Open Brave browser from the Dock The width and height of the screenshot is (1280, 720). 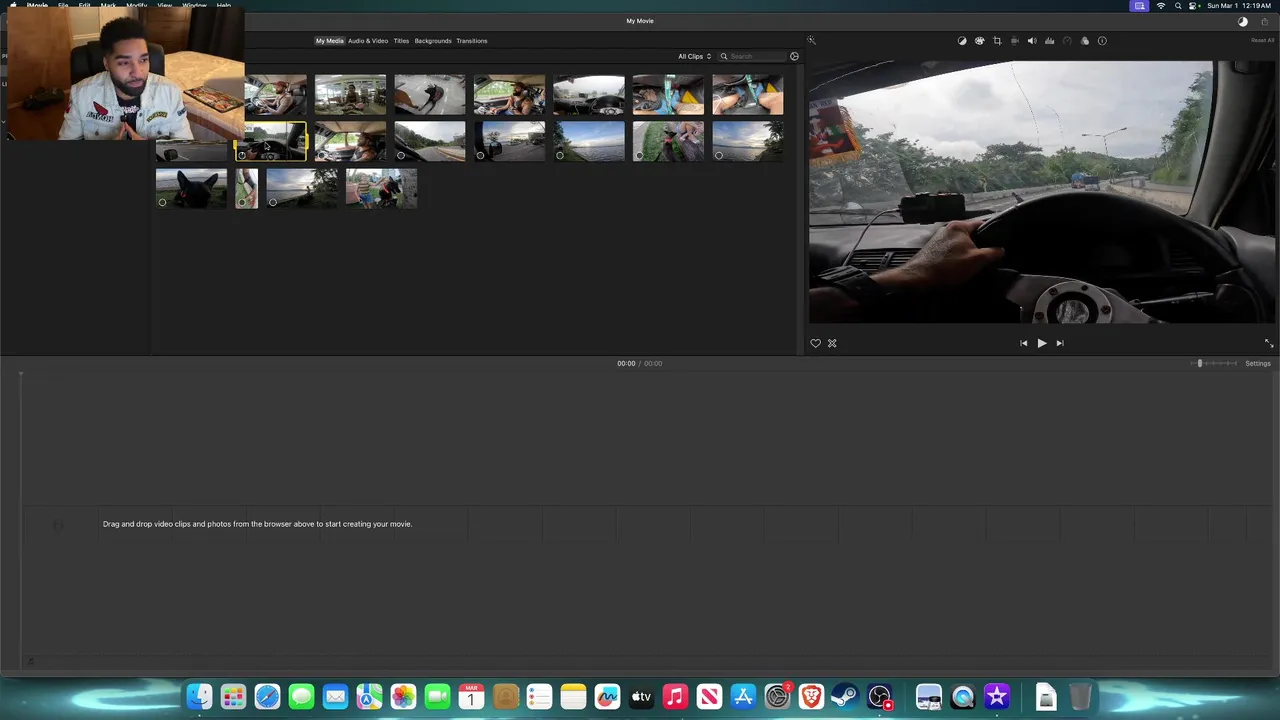(x=811, y=696)
